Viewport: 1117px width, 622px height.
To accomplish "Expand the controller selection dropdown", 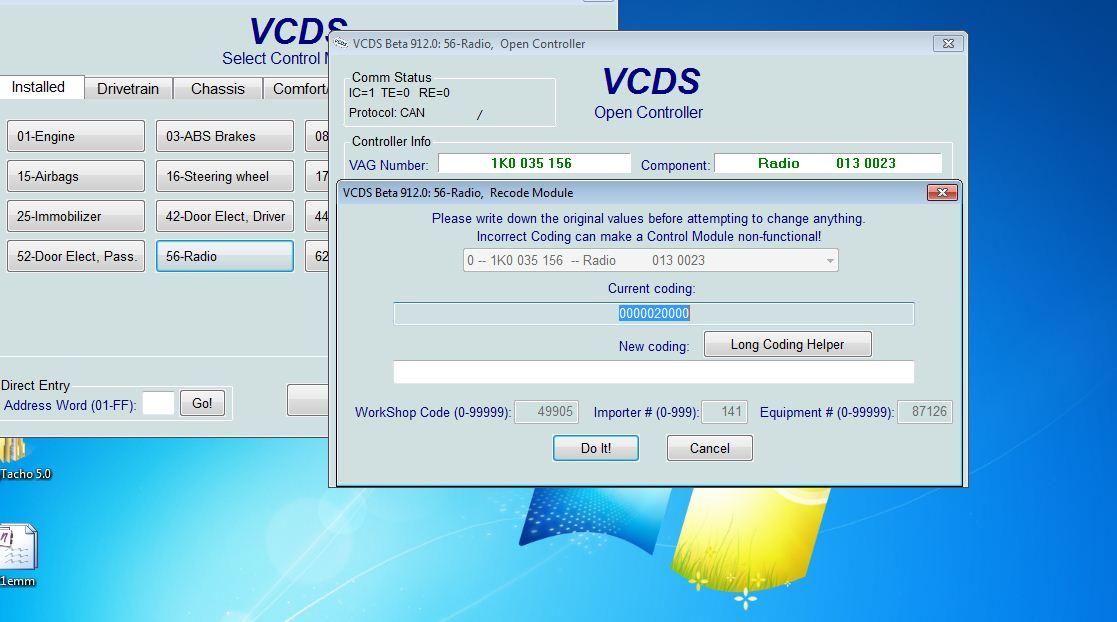I will click(829, 261).
